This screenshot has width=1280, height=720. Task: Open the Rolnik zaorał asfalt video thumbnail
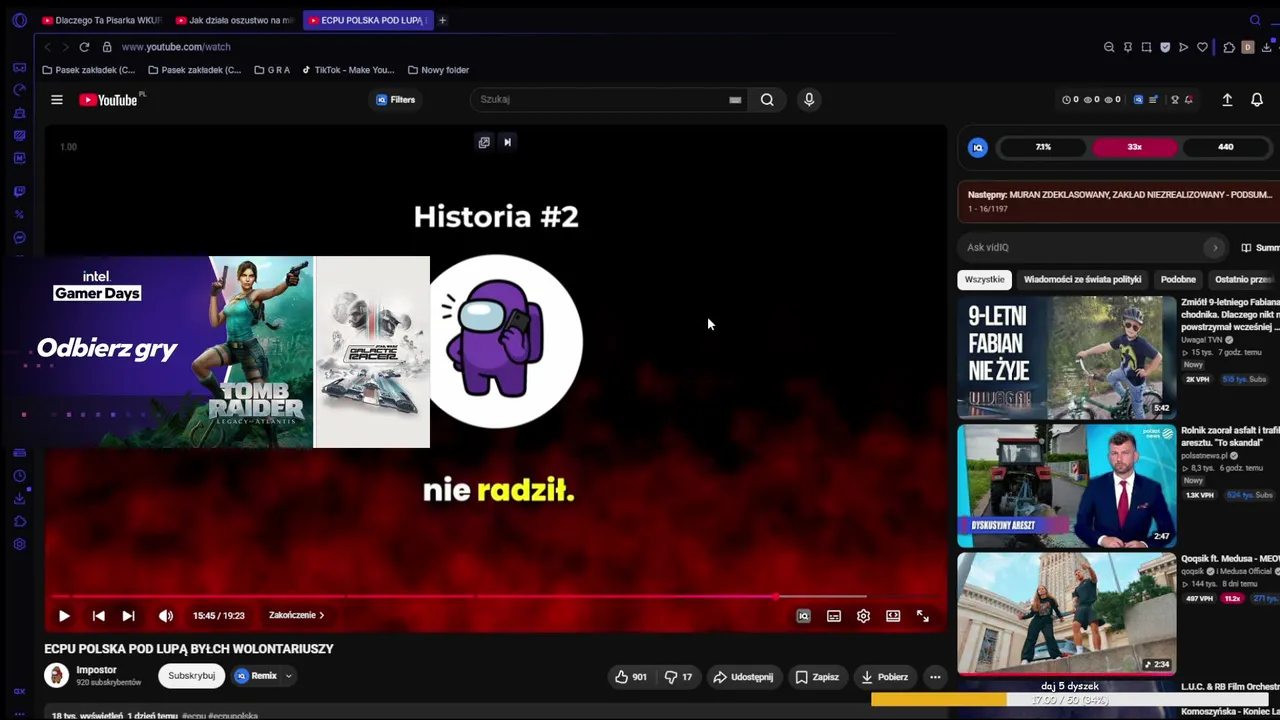[1067, 486]
